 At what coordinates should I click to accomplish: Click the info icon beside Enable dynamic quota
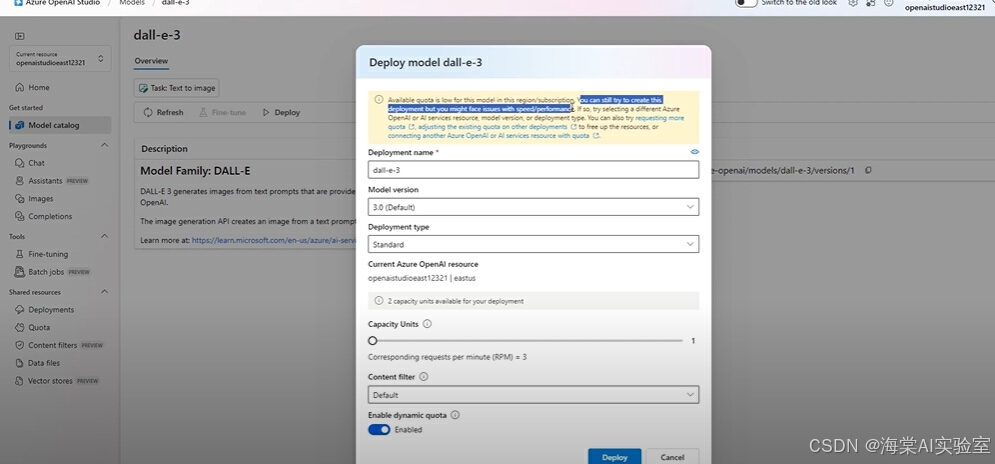point(455,414)
